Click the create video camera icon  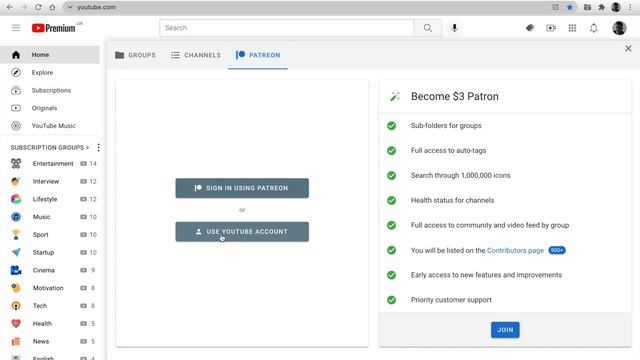coord(551,28)
